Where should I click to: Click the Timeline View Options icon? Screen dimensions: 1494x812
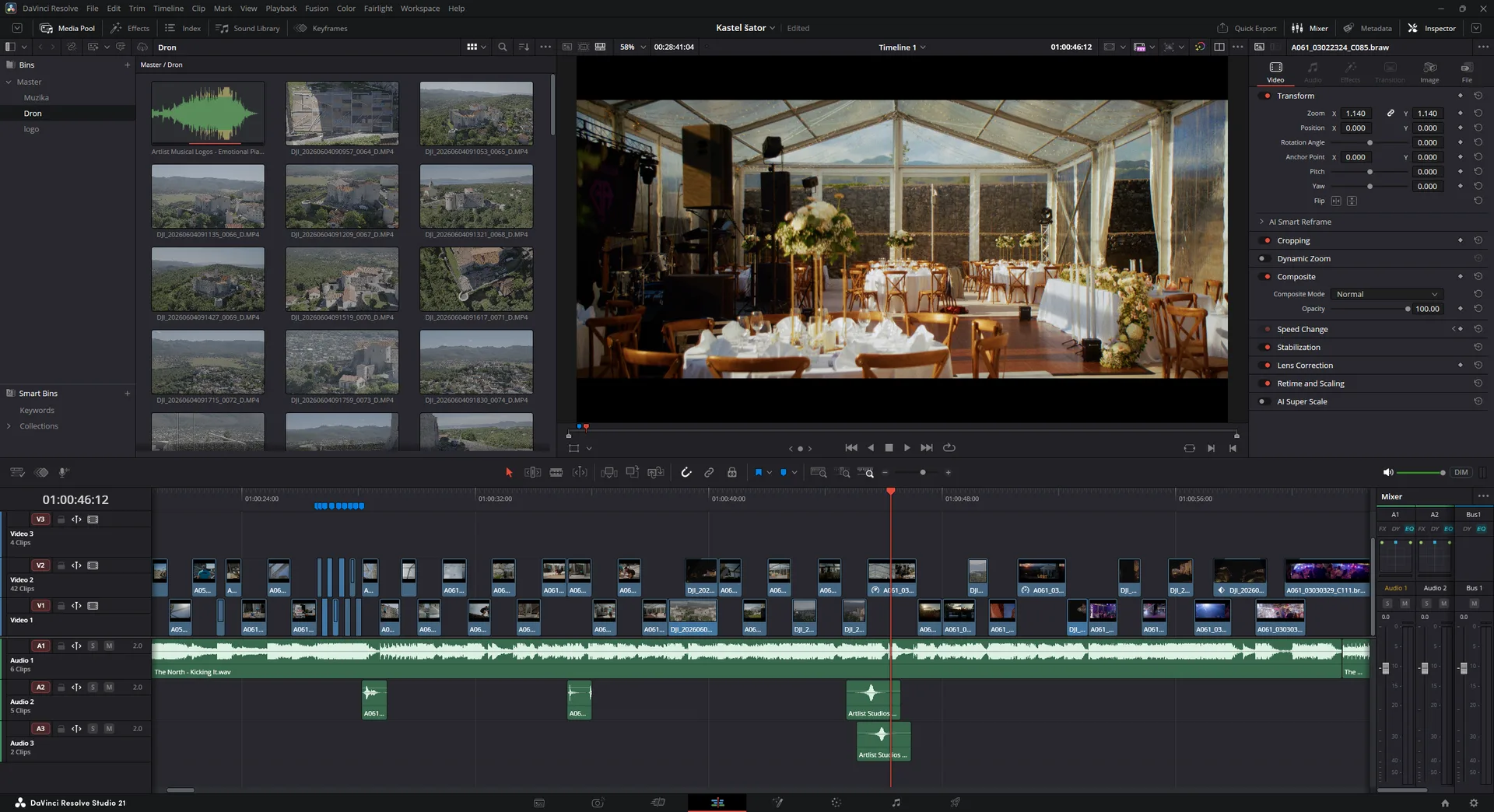pos(17,472)
